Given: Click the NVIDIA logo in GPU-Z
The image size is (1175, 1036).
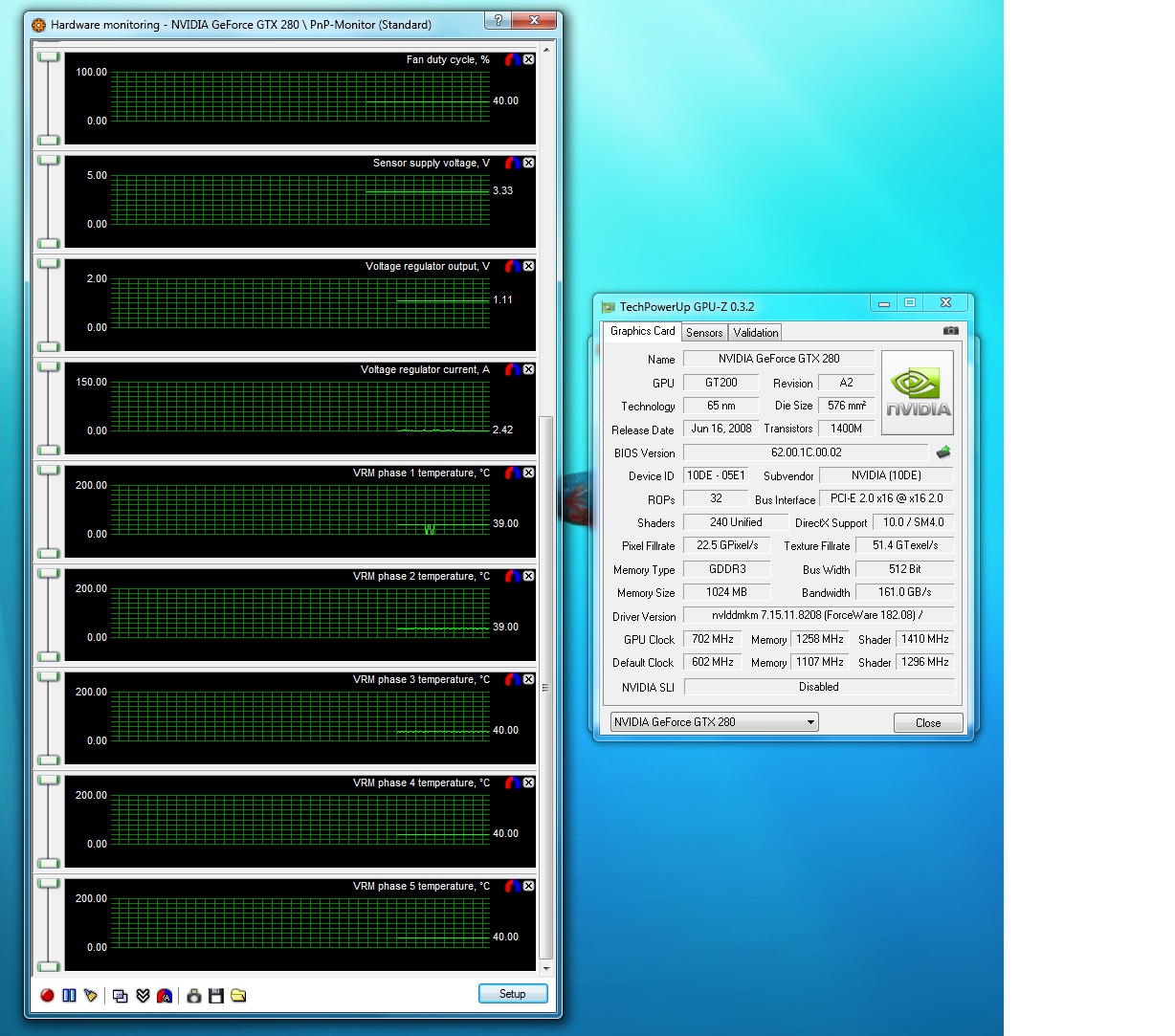Looking at the screenshot, I should coord(917,392).
